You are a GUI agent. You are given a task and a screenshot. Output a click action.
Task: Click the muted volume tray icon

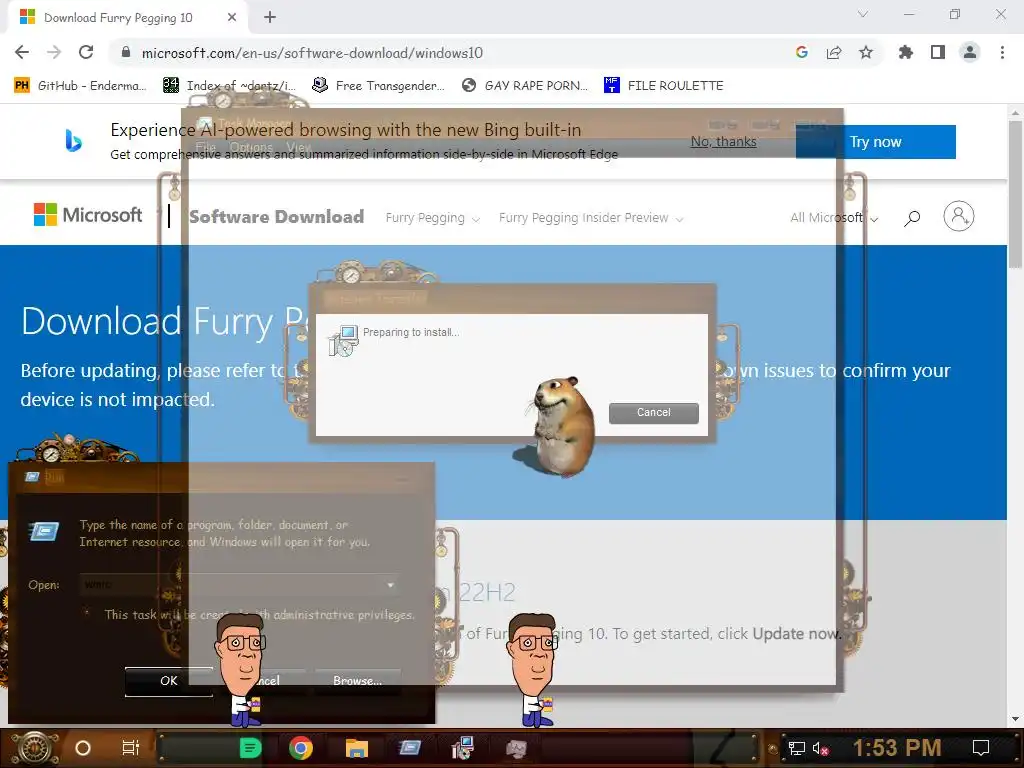(821, 748)
